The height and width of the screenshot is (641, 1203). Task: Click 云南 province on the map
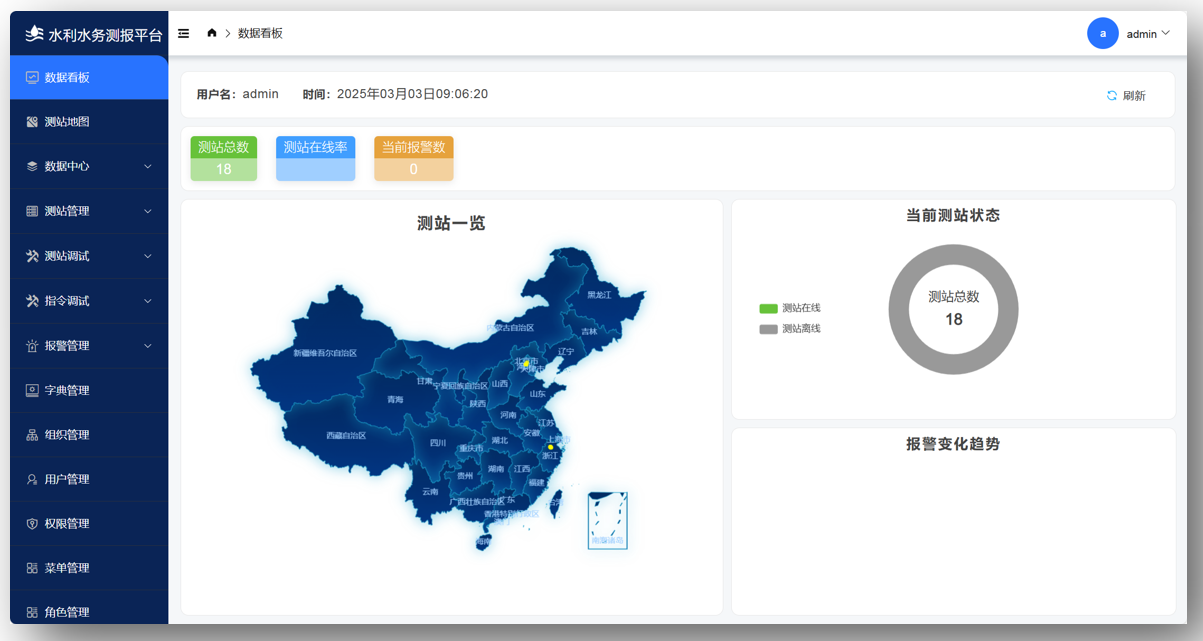click(x=430, y=491)
